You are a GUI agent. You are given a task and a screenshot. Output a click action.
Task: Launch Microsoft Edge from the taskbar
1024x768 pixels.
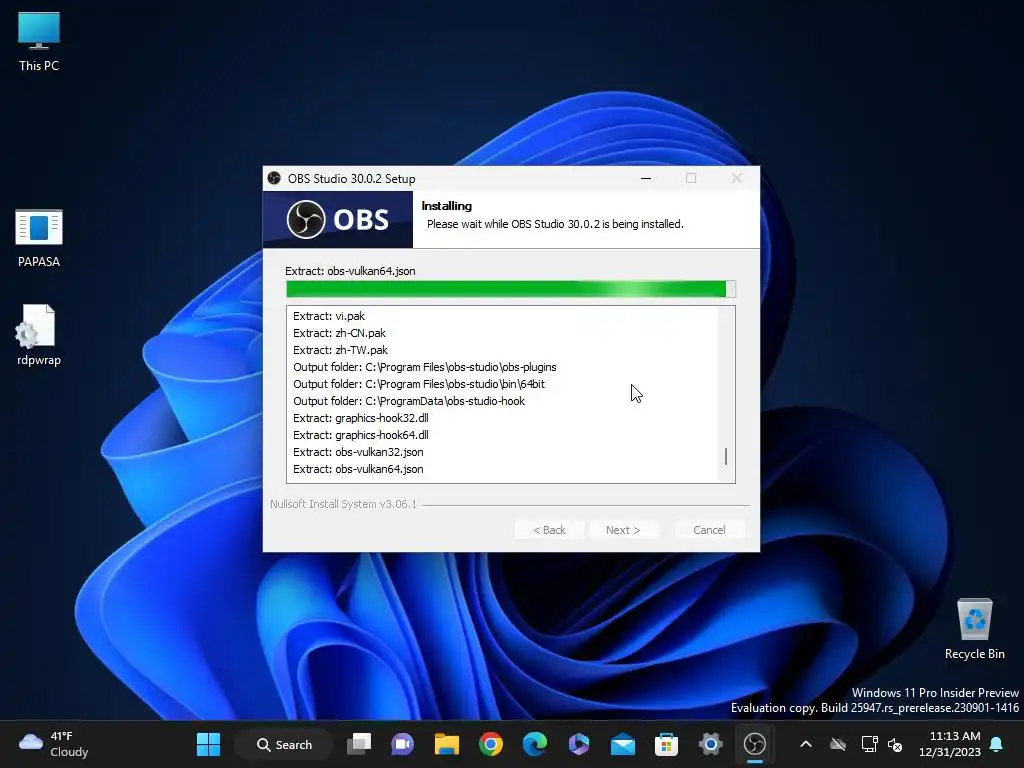tap(534, 744)
